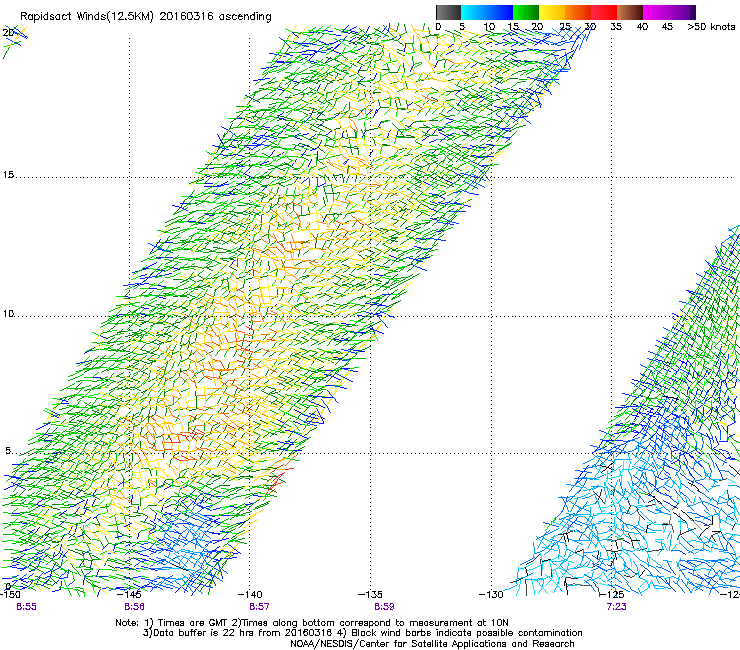This screenshot has width=740, height=650.
Task: Click the brown 35-40 knots color segment
Action: click(x=630, y=12)
